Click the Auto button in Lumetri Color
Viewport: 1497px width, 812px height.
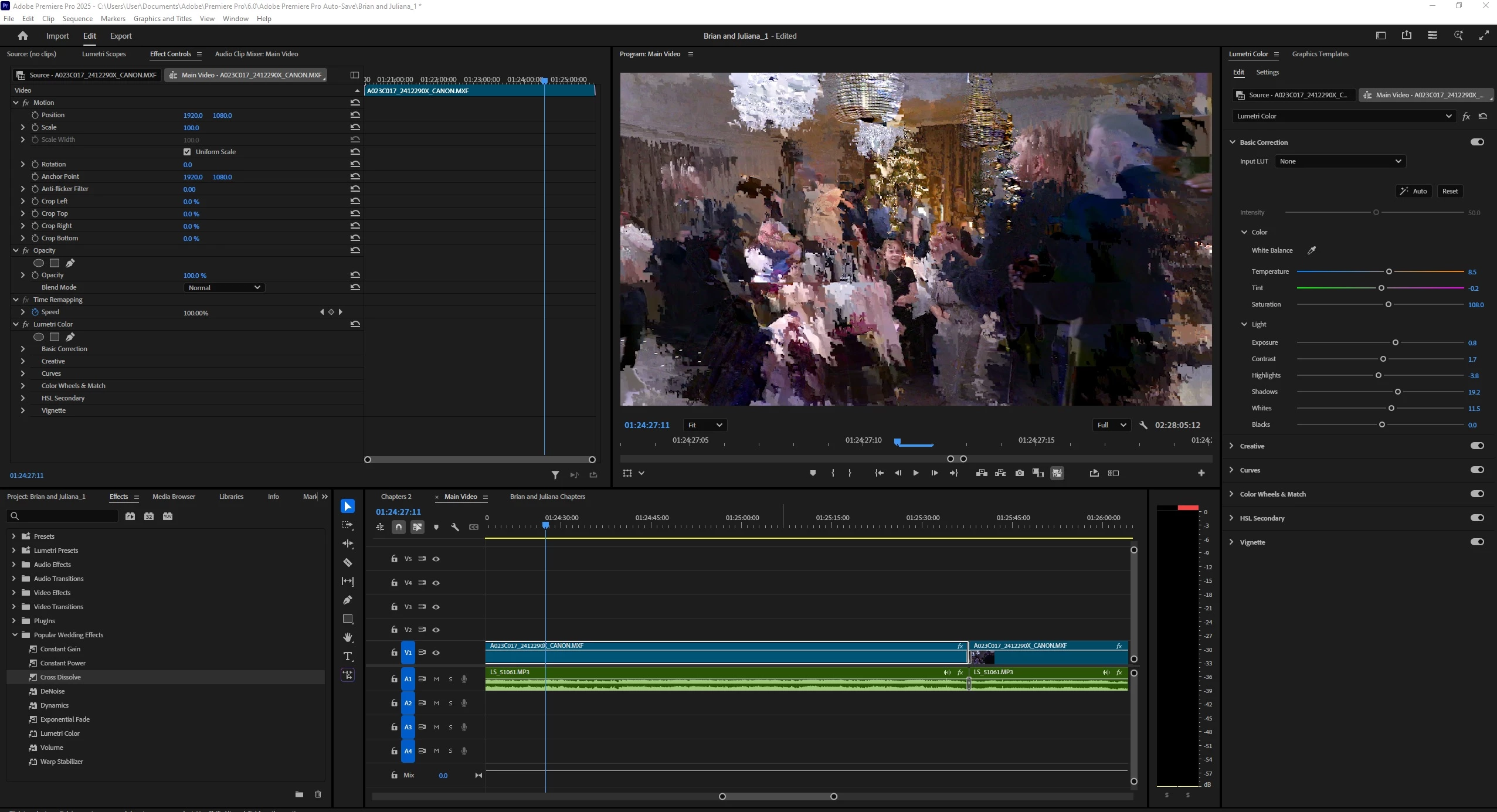tap(1414, 191)
